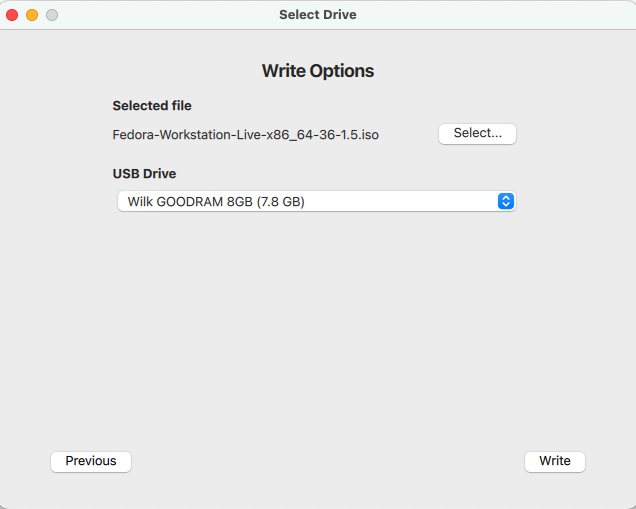Close the Select Drive window
Image resolution: width=636 pixels, height=509 pixels.
point(12,15)
